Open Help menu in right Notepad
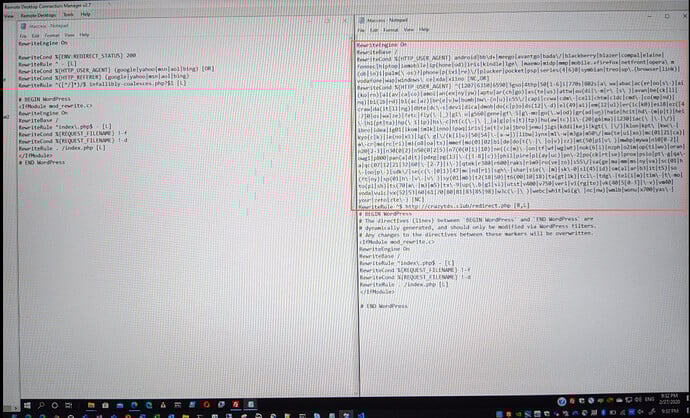The image size is (690, 418). [424, 29]
